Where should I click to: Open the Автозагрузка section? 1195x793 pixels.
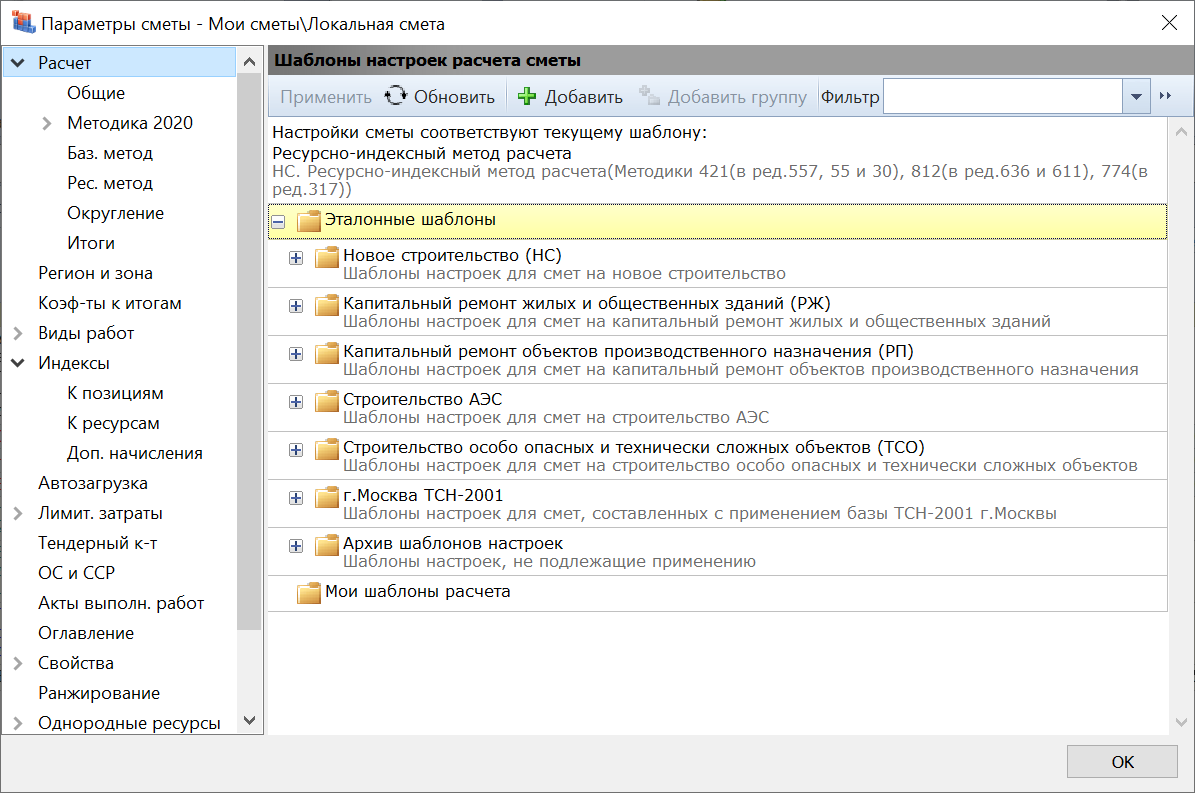click(93, 483)
